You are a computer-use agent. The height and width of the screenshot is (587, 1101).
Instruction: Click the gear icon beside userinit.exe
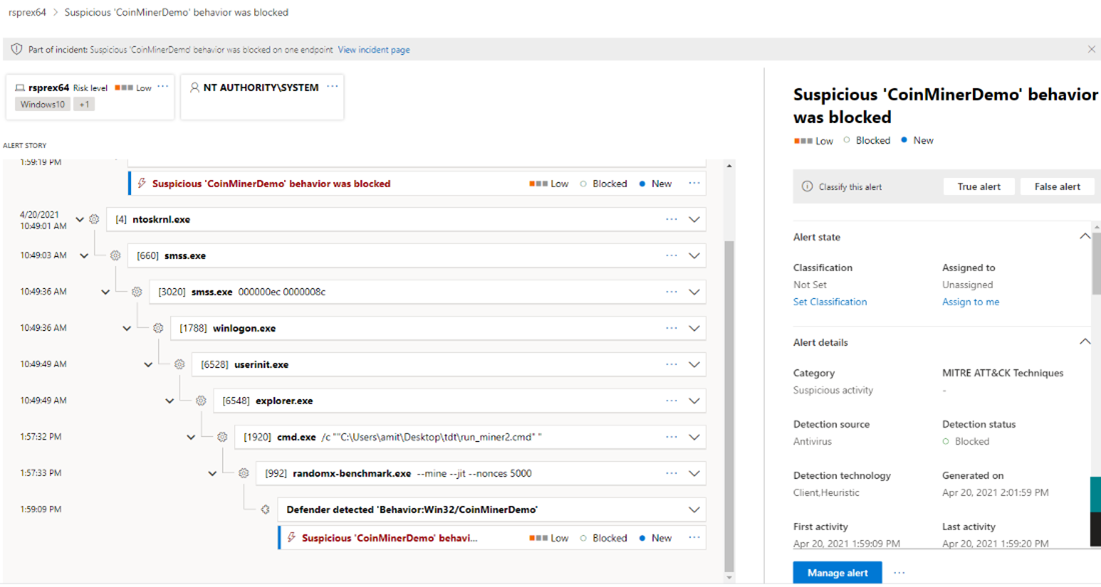178,364
